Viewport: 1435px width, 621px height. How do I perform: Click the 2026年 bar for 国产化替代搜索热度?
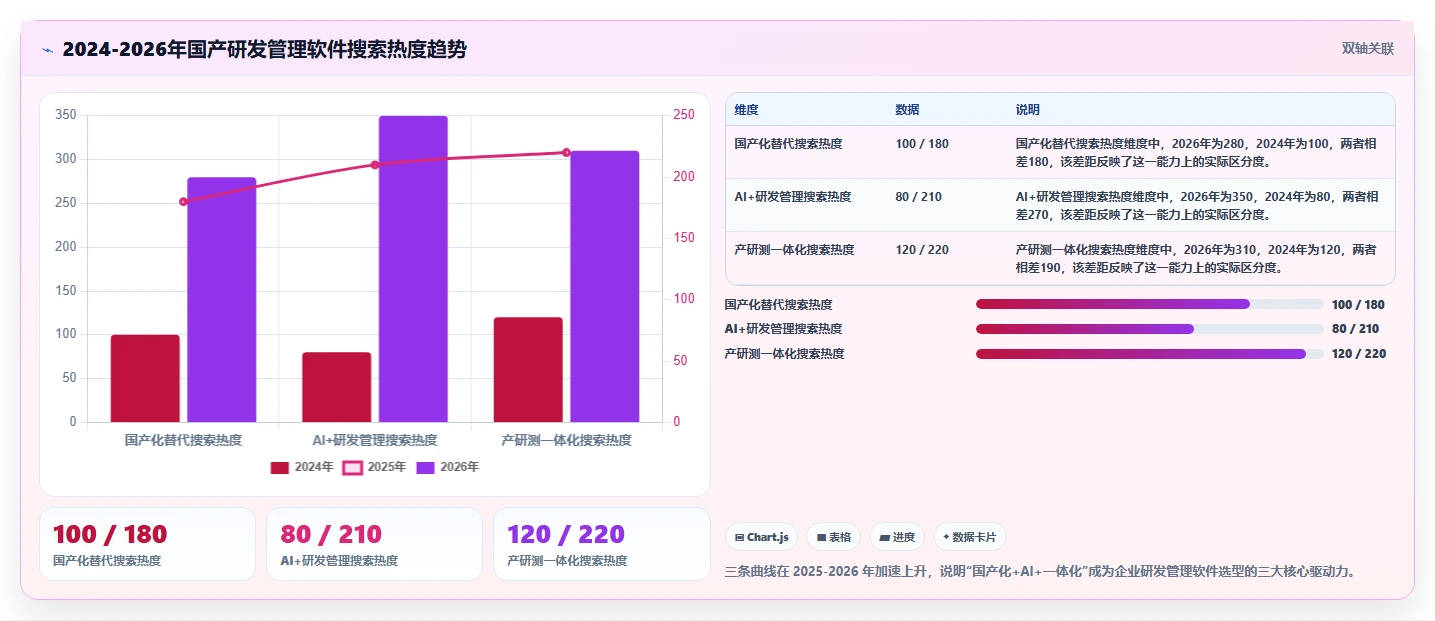[222, 300]
